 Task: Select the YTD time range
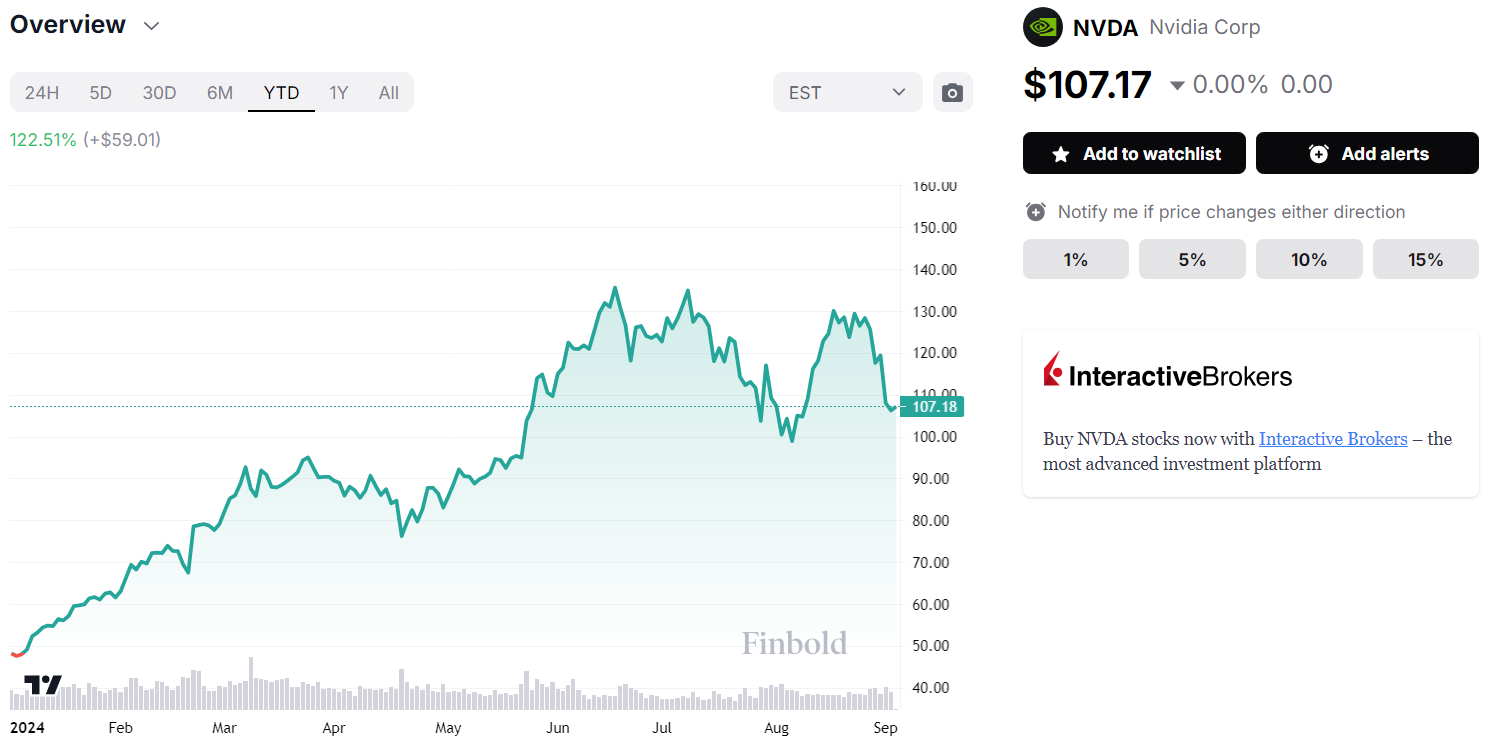(281, 93)
